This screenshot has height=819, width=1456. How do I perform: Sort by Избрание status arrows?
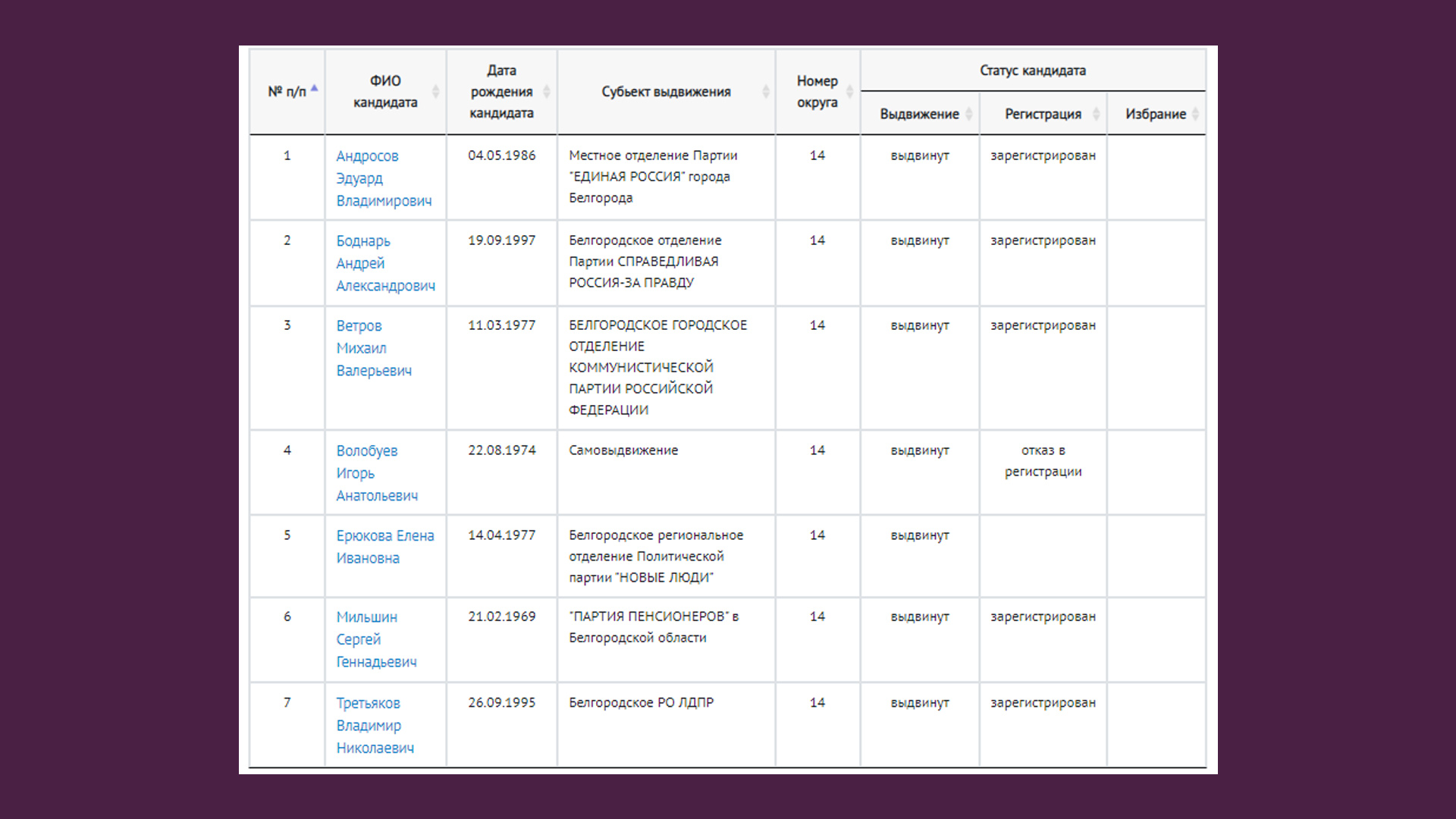(x=1195, y=114)
